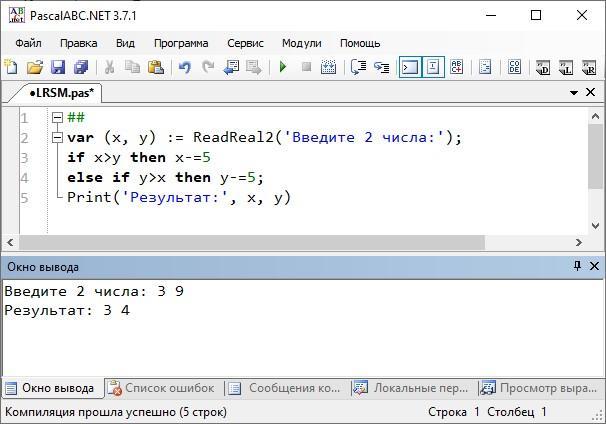Stop program execution with the square icon
This screenshot has height=424, width=606.
click(x=306, y=67)
